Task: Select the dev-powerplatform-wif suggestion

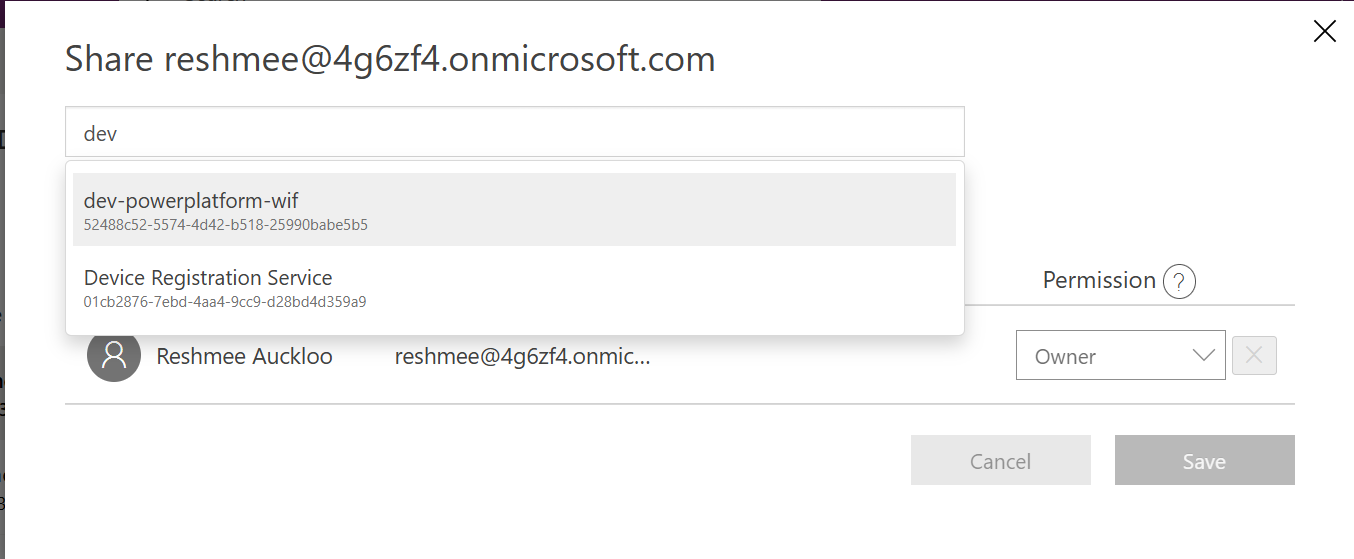Action: 191,201
